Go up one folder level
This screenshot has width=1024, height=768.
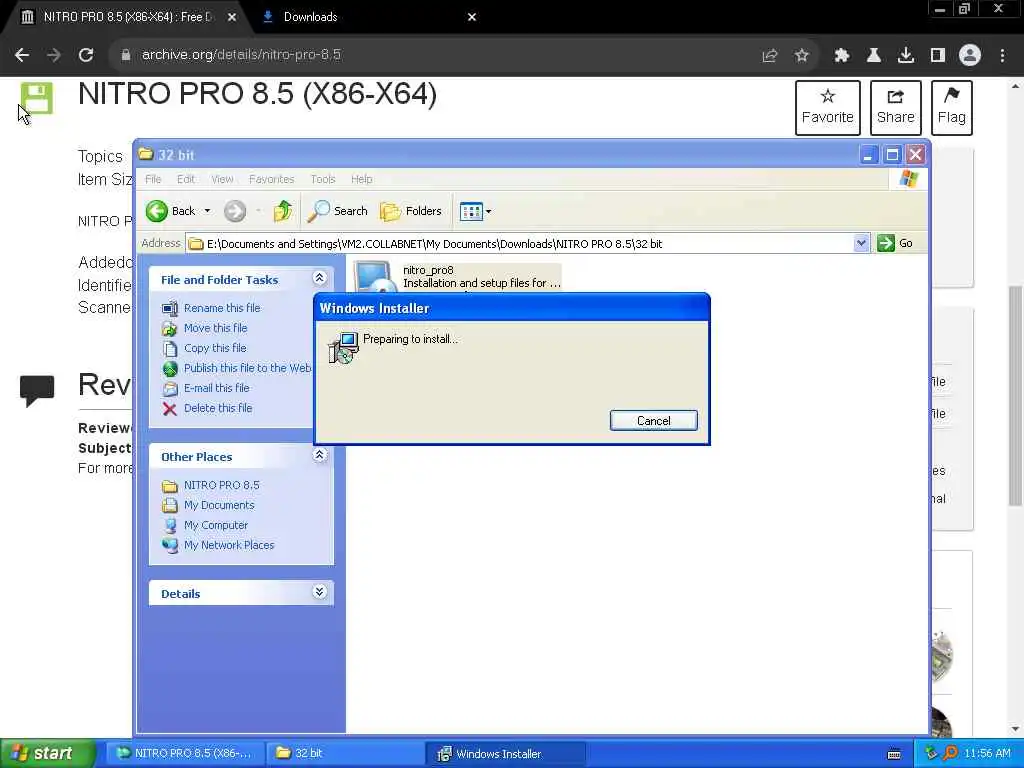click(283, 211)
